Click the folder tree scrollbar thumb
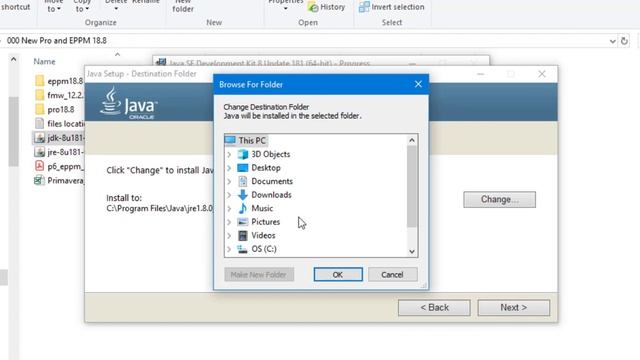 click(x=412, y=187)
